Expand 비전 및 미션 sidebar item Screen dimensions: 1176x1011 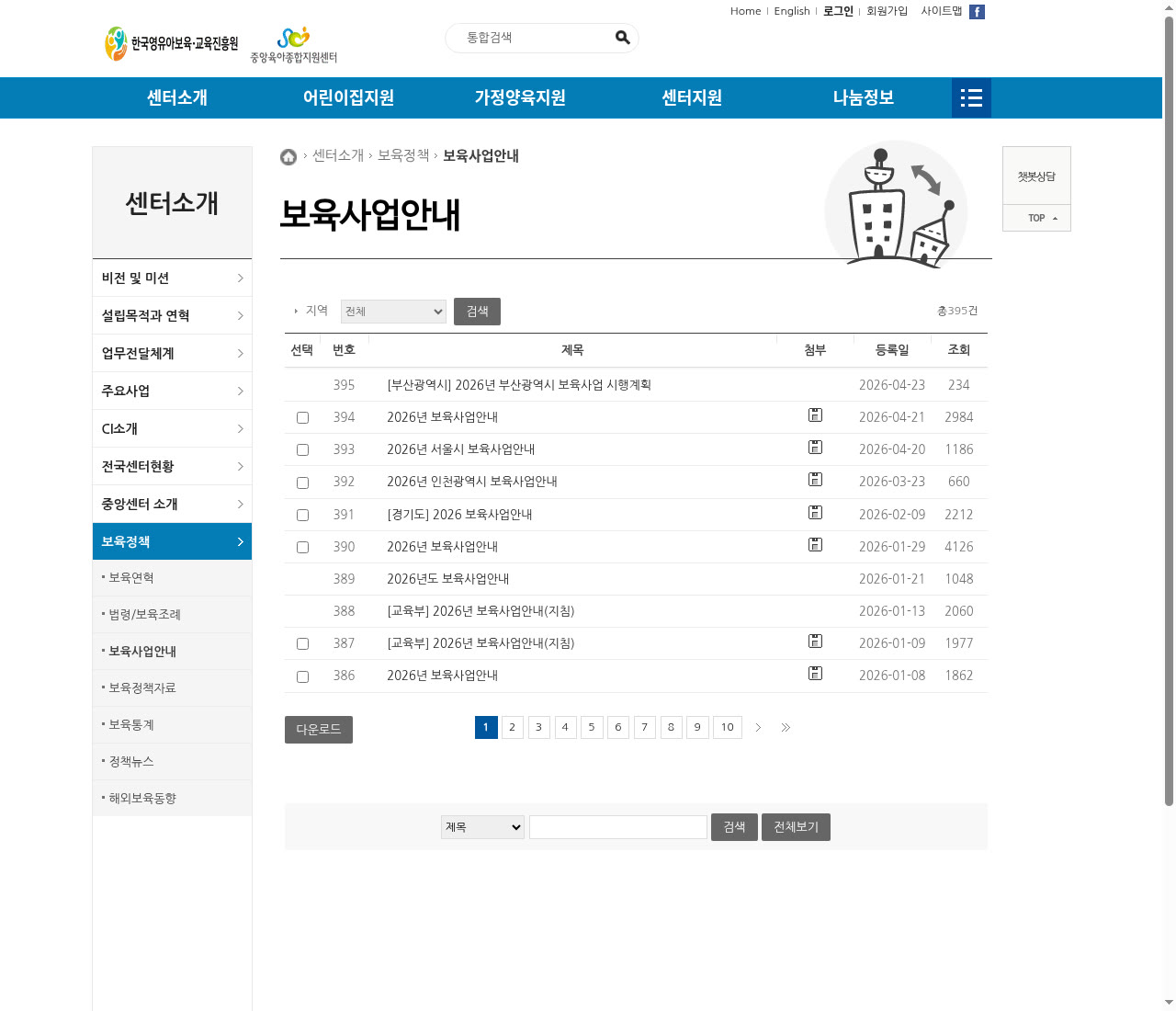172,278
